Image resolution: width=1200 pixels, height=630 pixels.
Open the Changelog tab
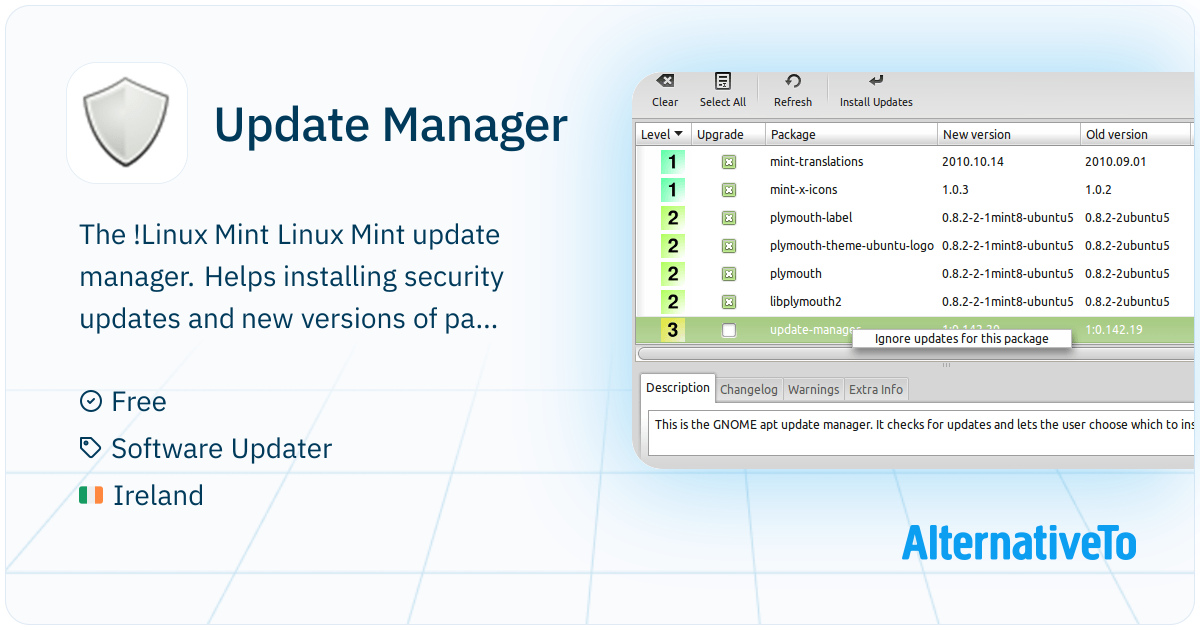coord(749,390)
